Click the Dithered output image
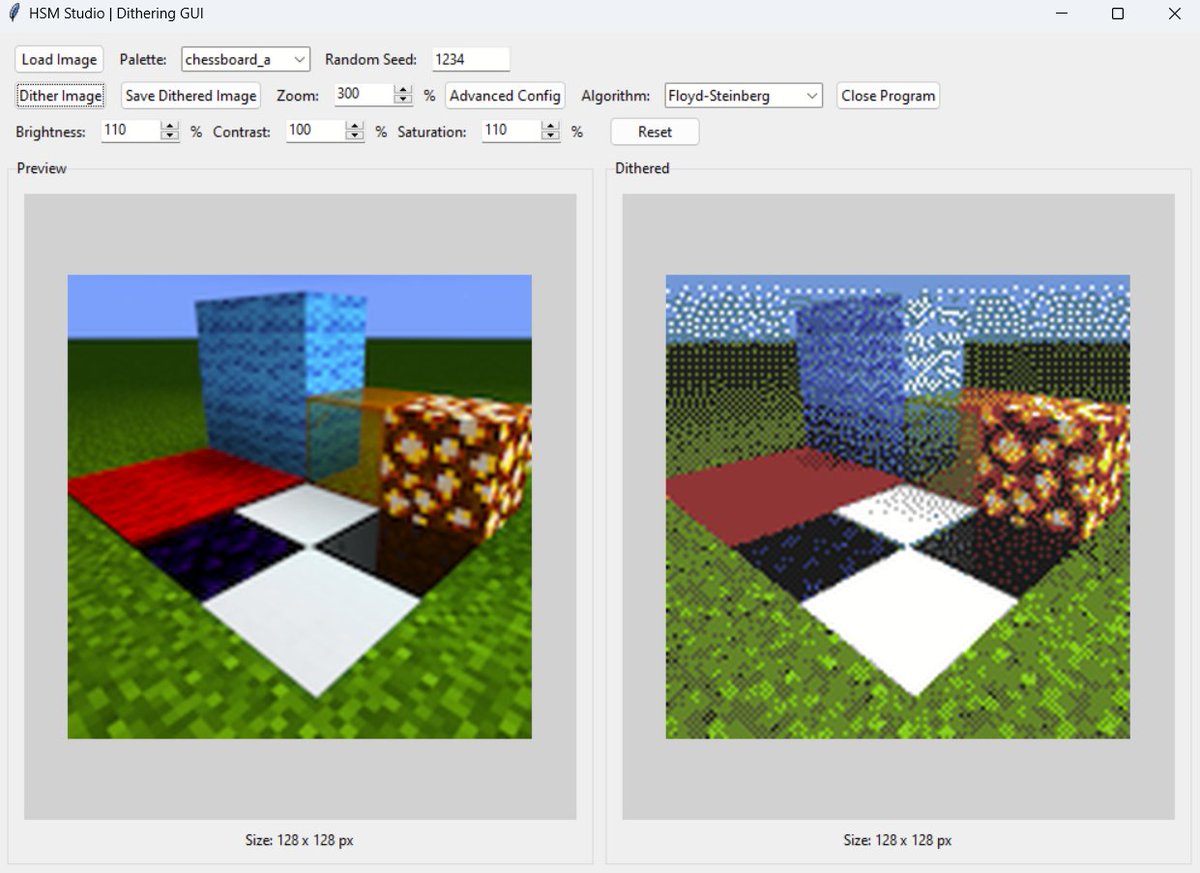This screenshot has height=873, width=1200. point(898,507)
